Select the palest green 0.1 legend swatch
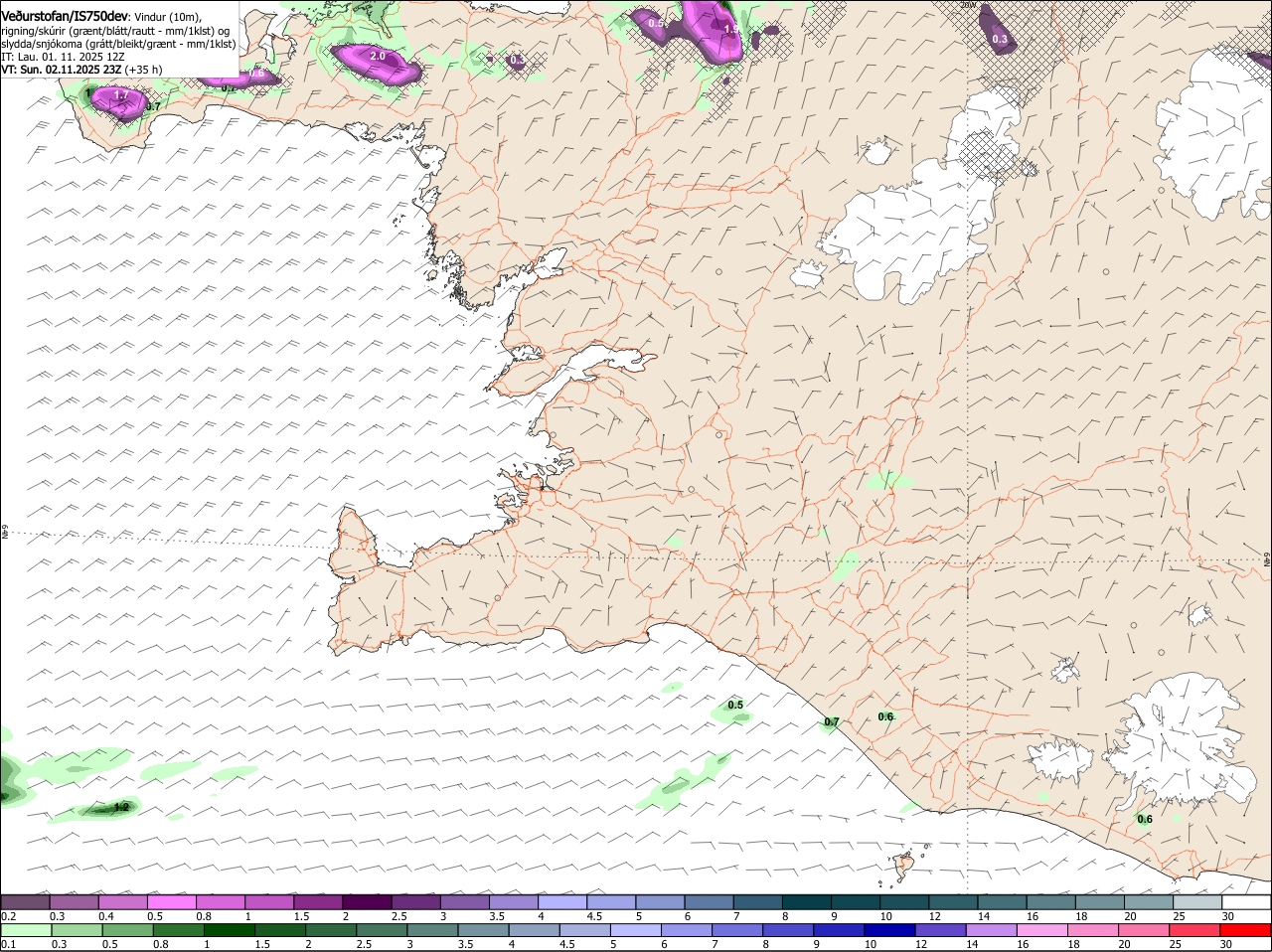The image size is (1272, 952). tap(26, 929)
